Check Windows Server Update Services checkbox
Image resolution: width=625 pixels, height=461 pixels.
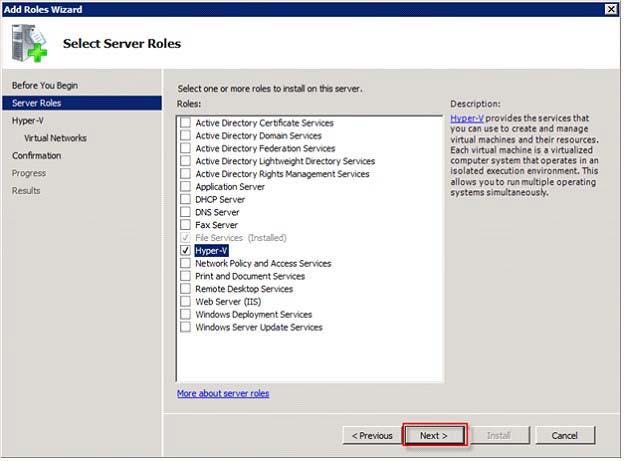click(185, 327)
